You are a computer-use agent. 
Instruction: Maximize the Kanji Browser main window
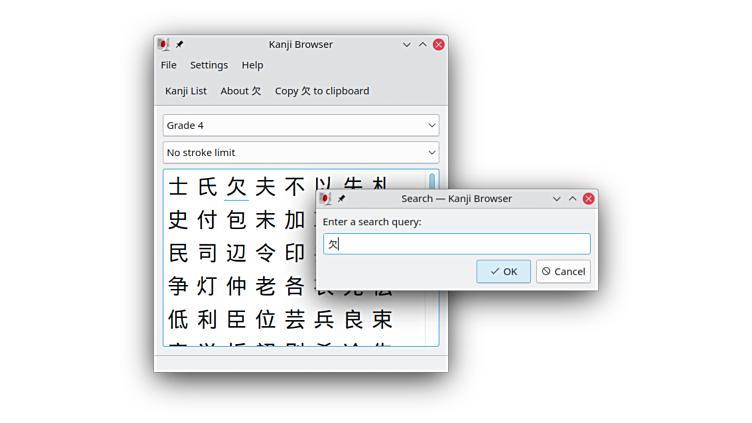tap(423, 44)
